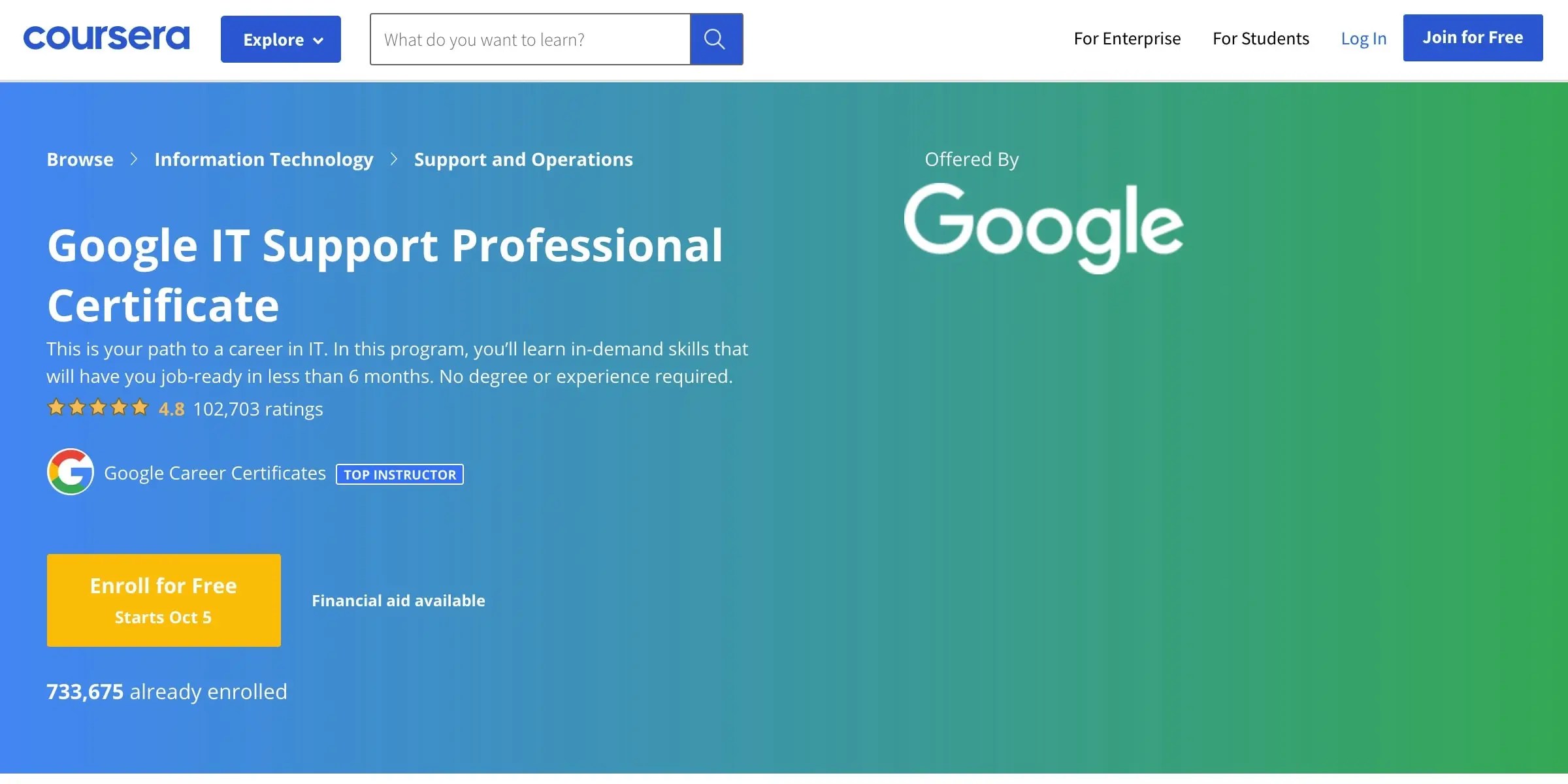
Task: Open the For Students menu item
Action: click(x=1260, y=39)
